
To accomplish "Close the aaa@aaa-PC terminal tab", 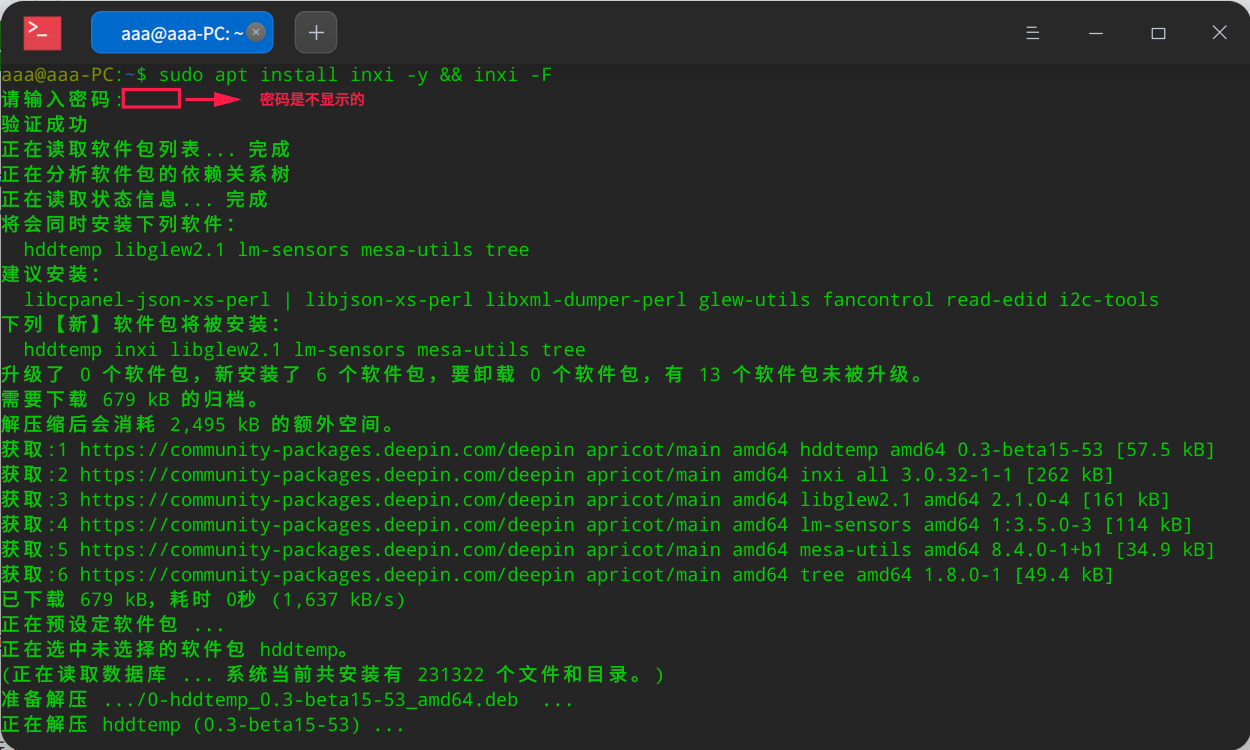I will (x=256, y=31).
